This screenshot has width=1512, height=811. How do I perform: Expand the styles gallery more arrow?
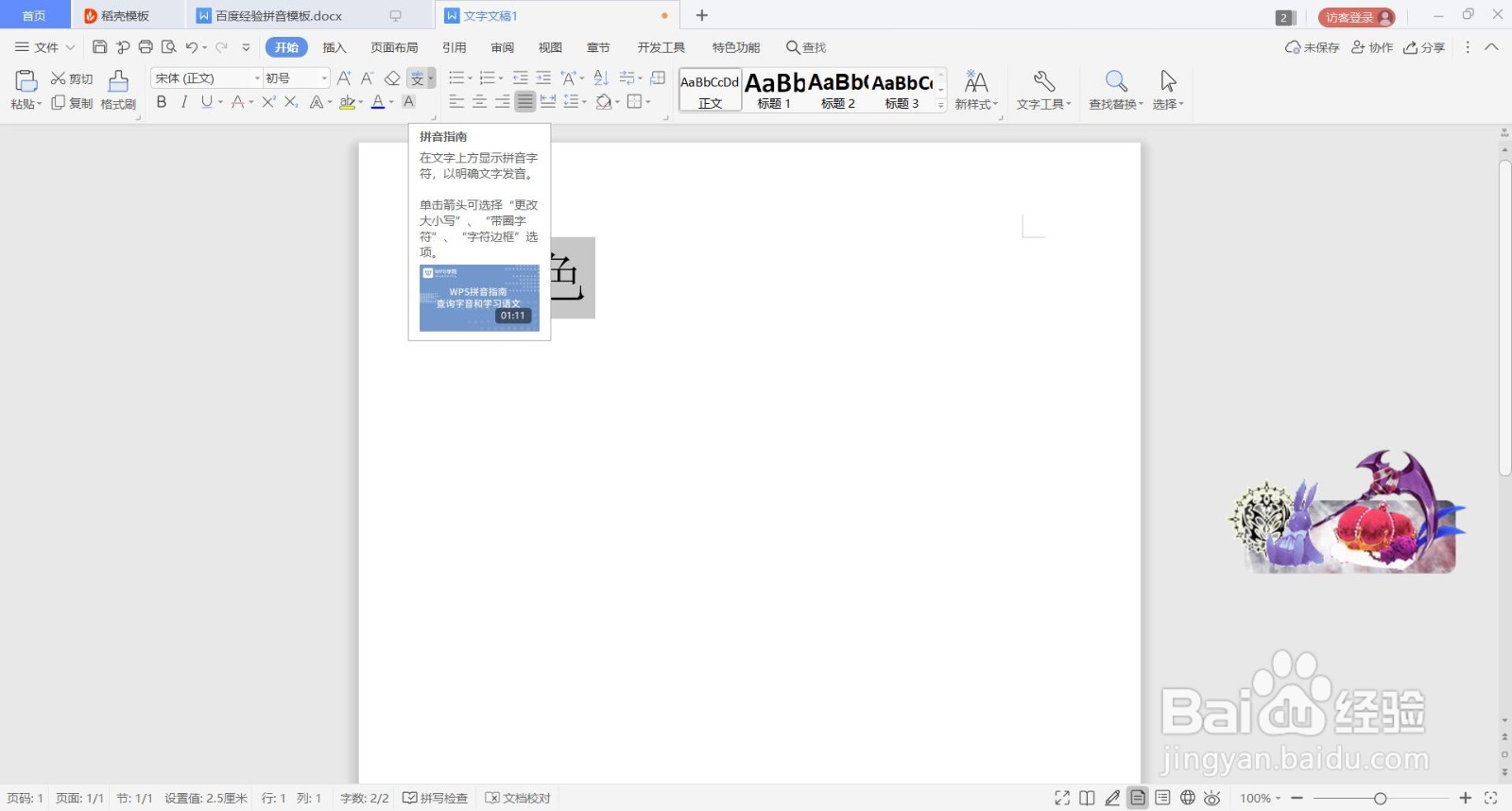pos(940,105)
